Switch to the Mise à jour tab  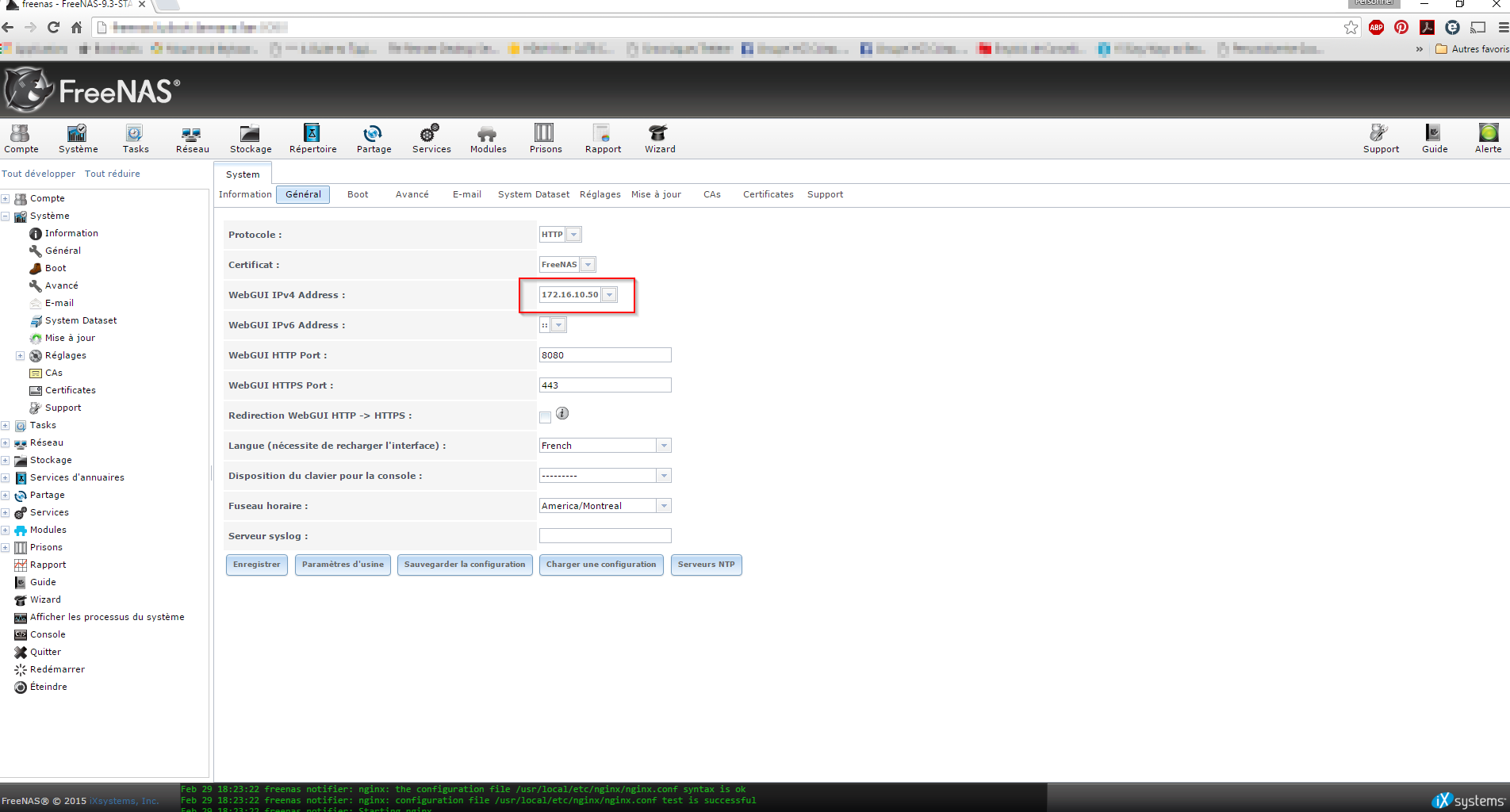point(656,194)
